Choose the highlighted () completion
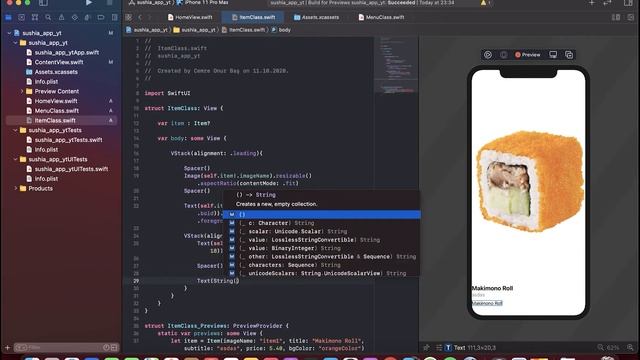 pyautogui.click(x=322, y=215)
